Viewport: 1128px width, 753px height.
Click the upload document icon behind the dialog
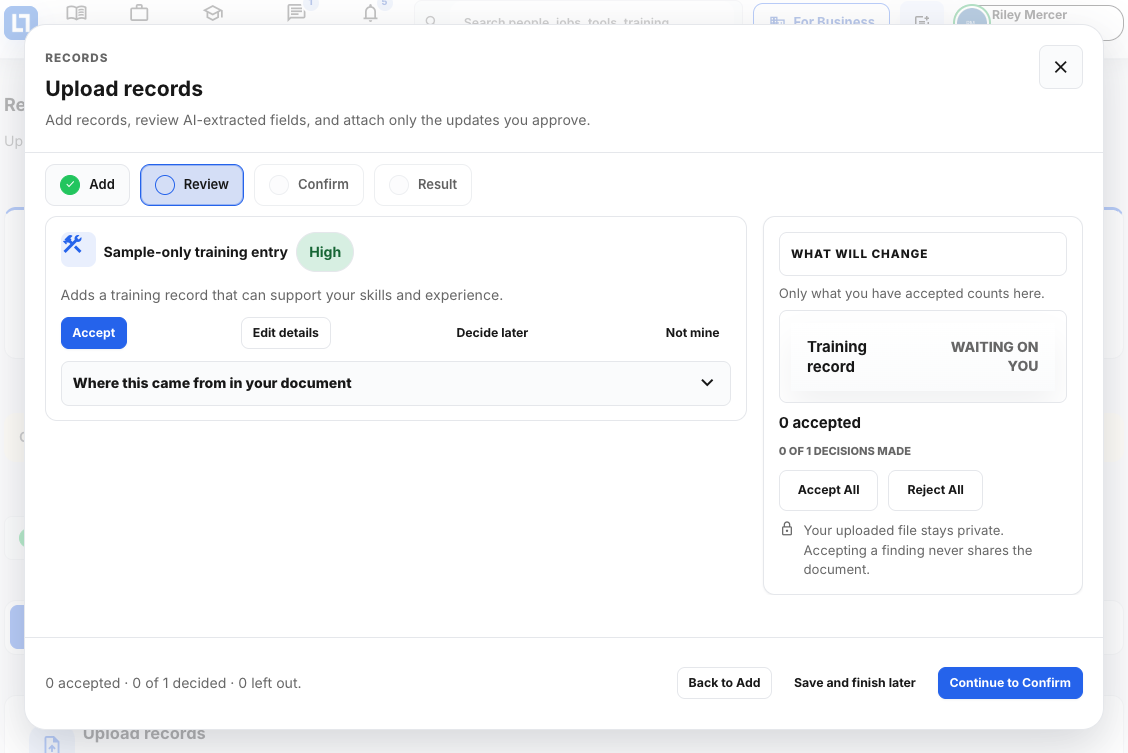tap(52, 744)
